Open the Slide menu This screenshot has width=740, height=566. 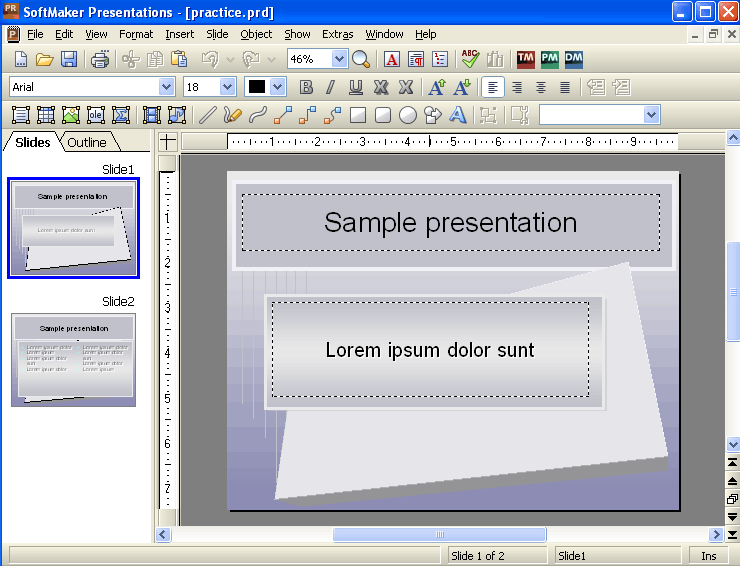click(217, 34)
